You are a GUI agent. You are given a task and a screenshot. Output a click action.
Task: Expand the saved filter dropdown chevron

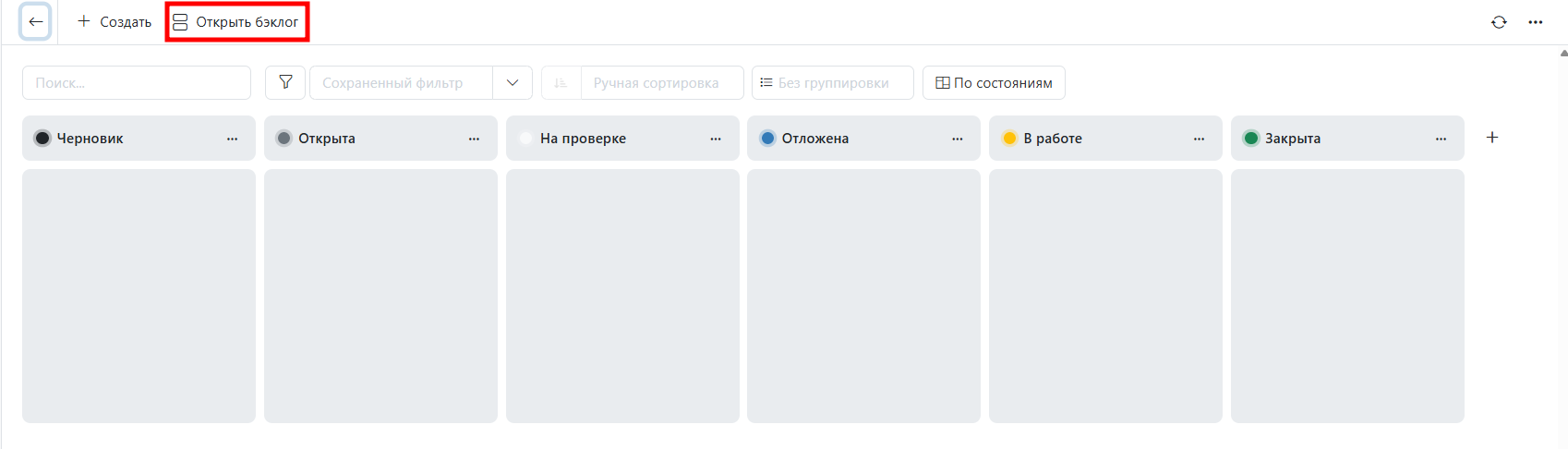(513, 82)
